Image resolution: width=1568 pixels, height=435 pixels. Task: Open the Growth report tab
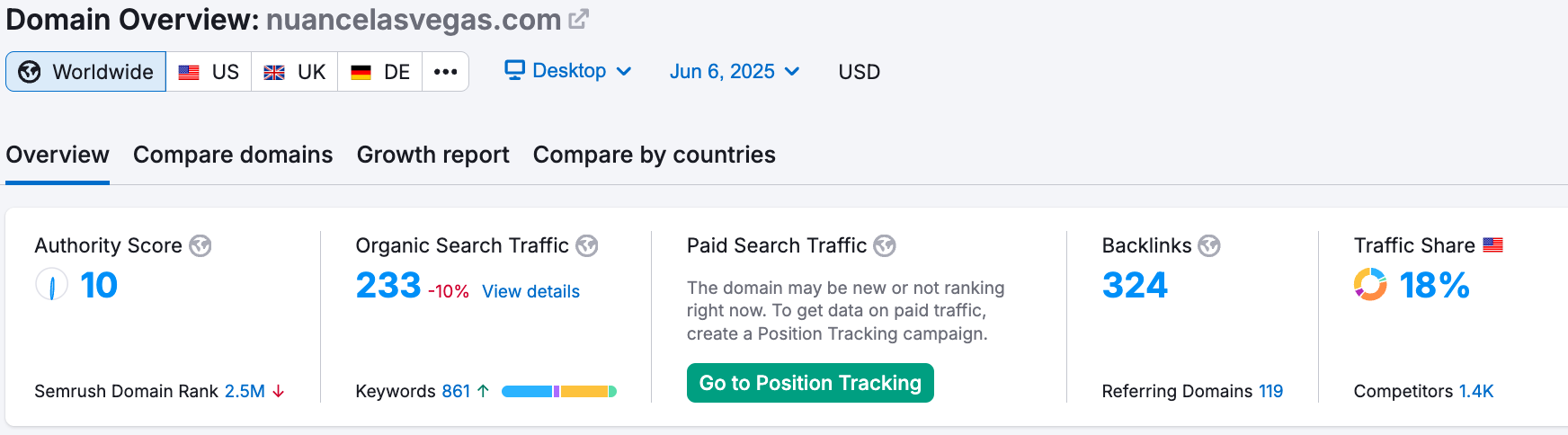tap(432, 155)
